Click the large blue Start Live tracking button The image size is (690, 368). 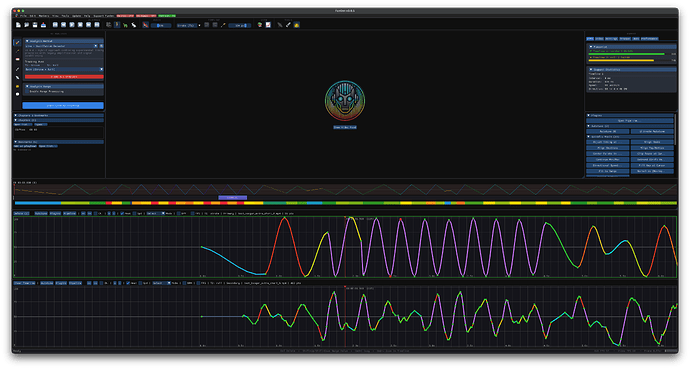pyautogui.click(x=63, y=105)
